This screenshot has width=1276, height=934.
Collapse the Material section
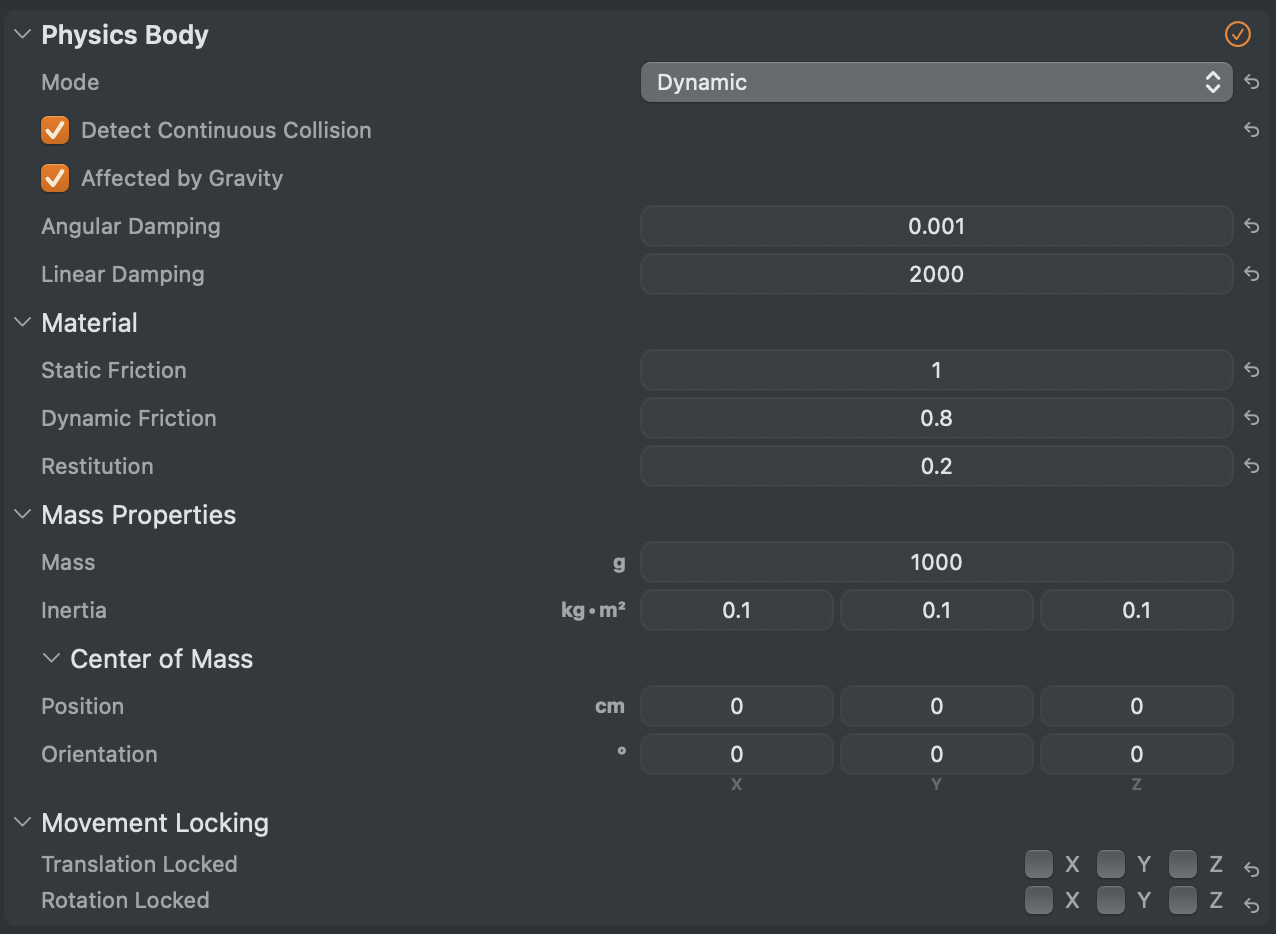[23, 322]
